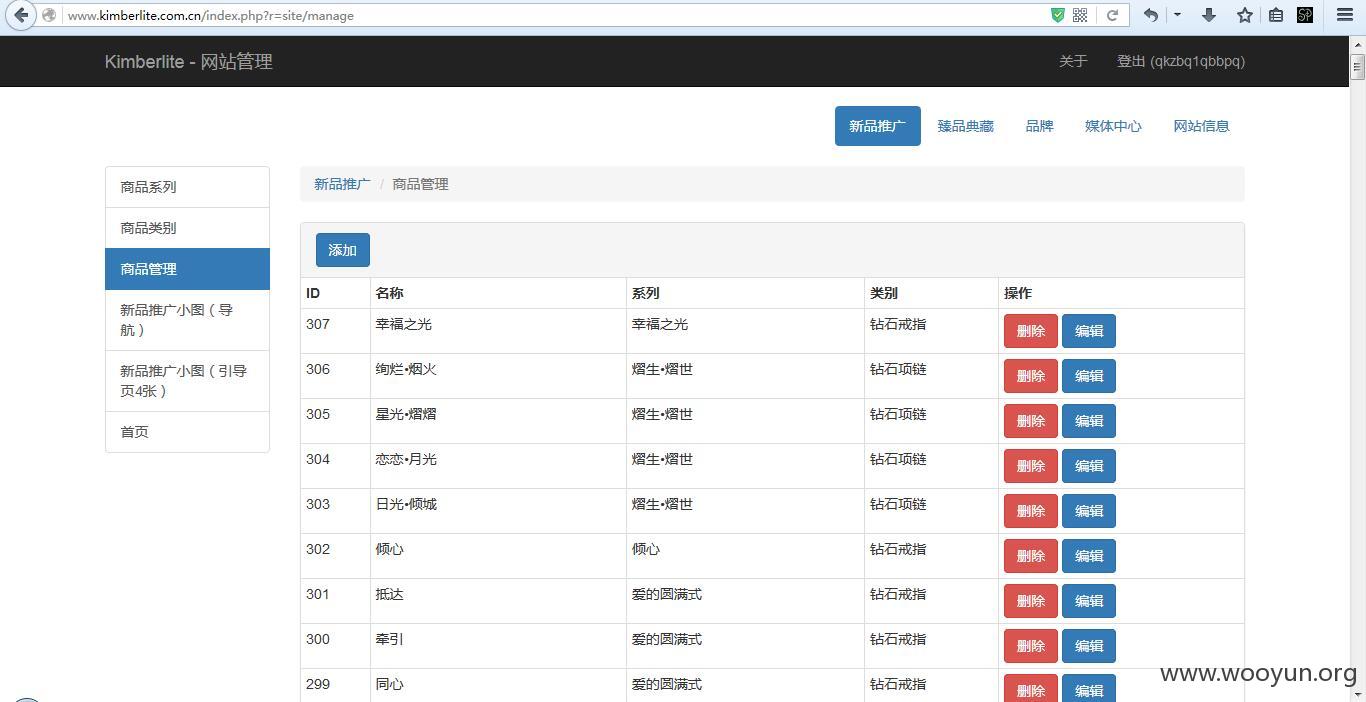Edit product 307 幸福之光
The image size is (1366, 702).
click(x=1089, y=331)
